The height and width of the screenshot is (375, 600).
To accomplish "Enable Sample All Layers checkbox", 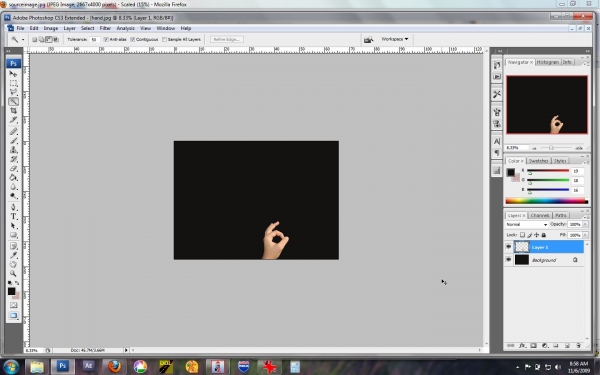I will [x=164, y=39].
